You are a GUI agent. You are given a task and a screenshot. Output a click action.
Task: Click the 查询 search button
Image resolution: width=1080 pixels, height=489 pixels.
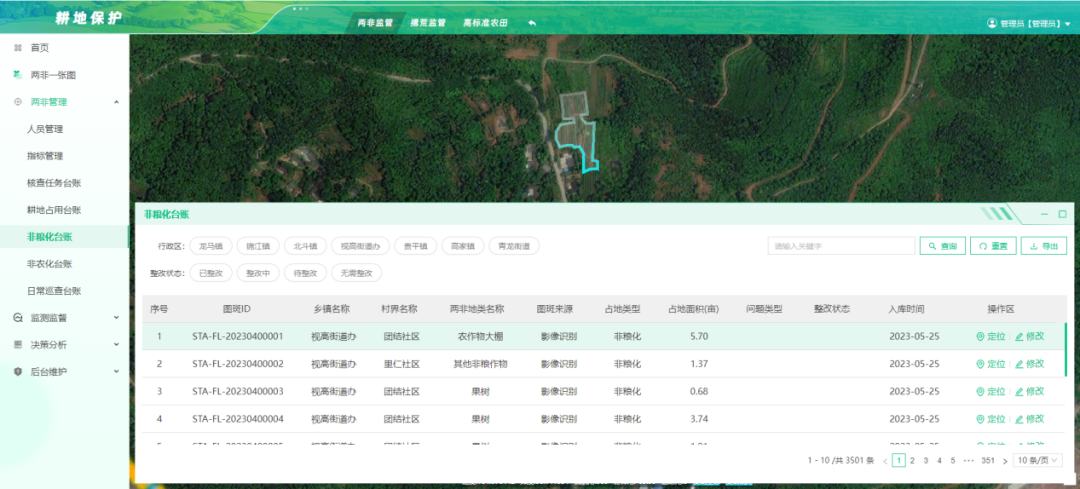(x=943, y=246)
